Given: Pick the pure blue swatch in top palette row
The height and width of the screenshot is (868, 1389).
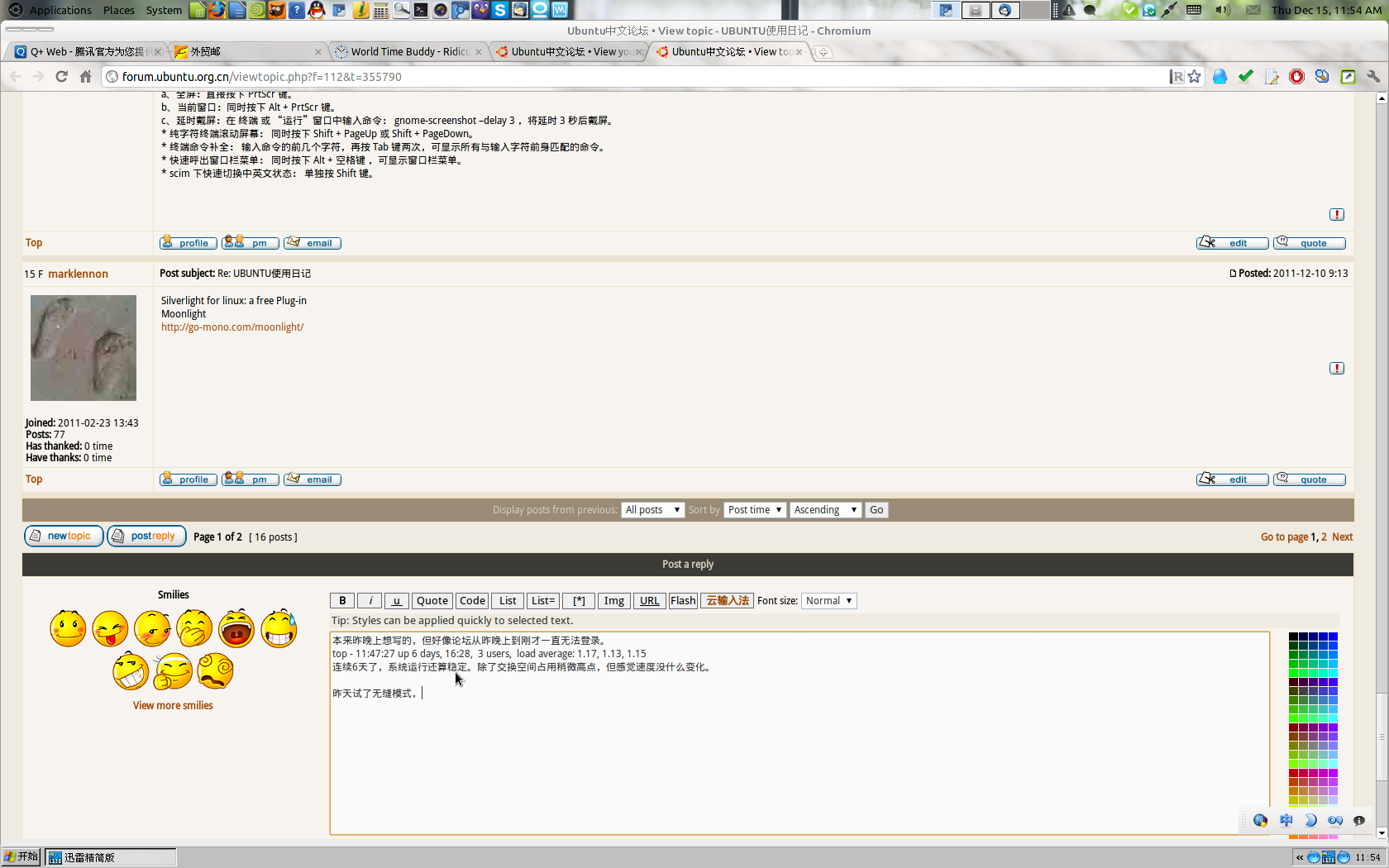Looking at the screenshot, I should tap(1333, 637).
